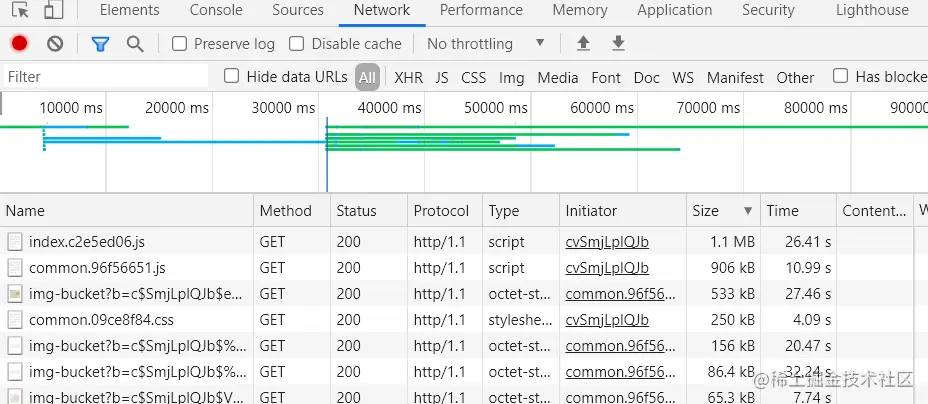Screen dimensions: 928x404
Task: Click the import HAR file upload arrow
Action: point(584,44)
